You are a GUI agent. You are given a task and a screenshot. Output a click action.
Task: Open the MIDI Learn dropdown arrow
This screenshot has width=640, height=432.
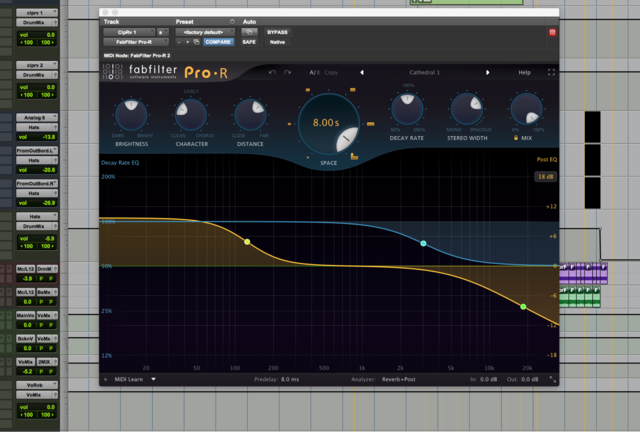tap(153, 379)
